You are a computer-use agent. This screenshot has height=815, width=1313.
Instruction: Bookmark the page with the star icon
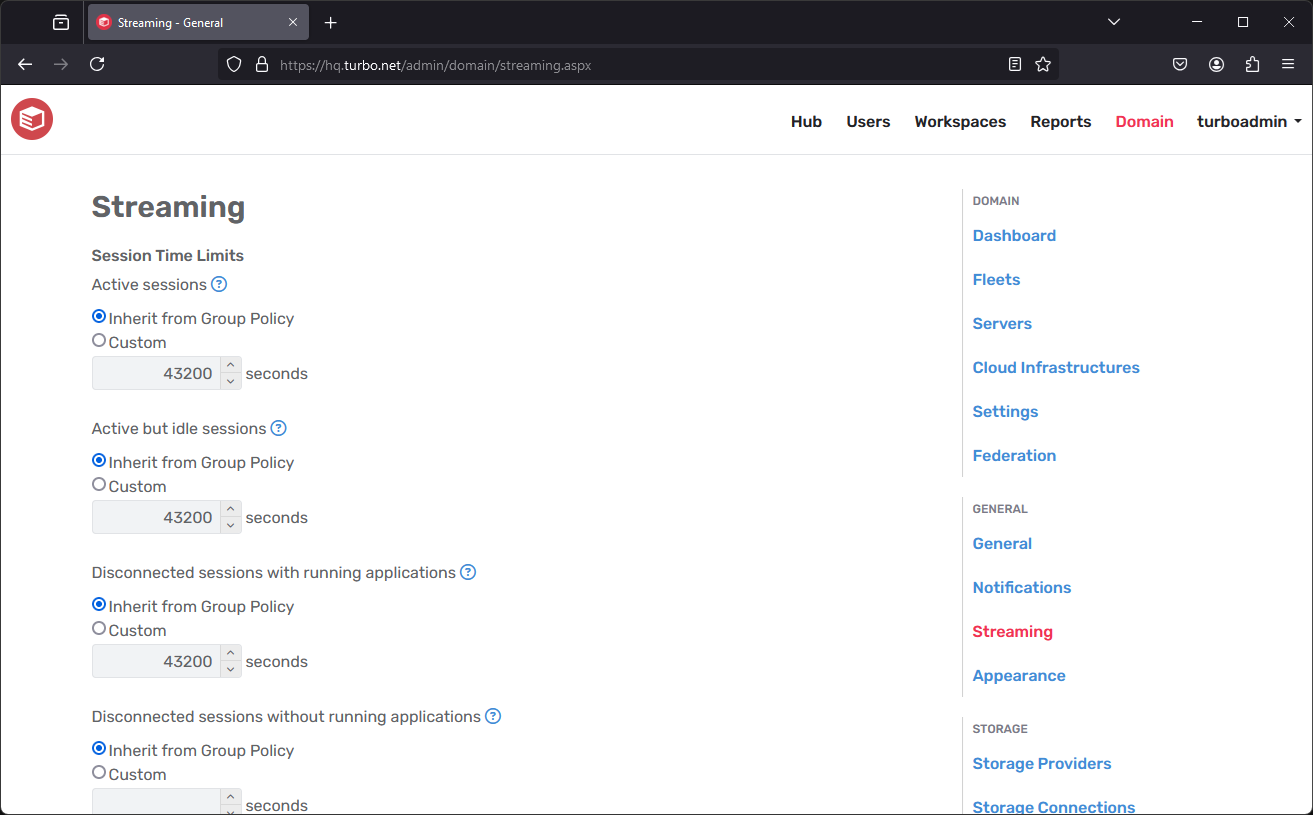(x=1043, y=63)
